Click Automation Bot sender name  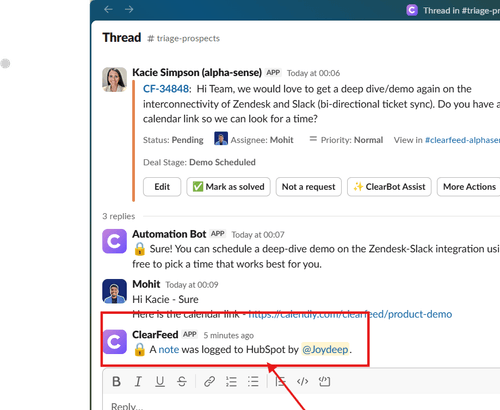click(169, 234)
